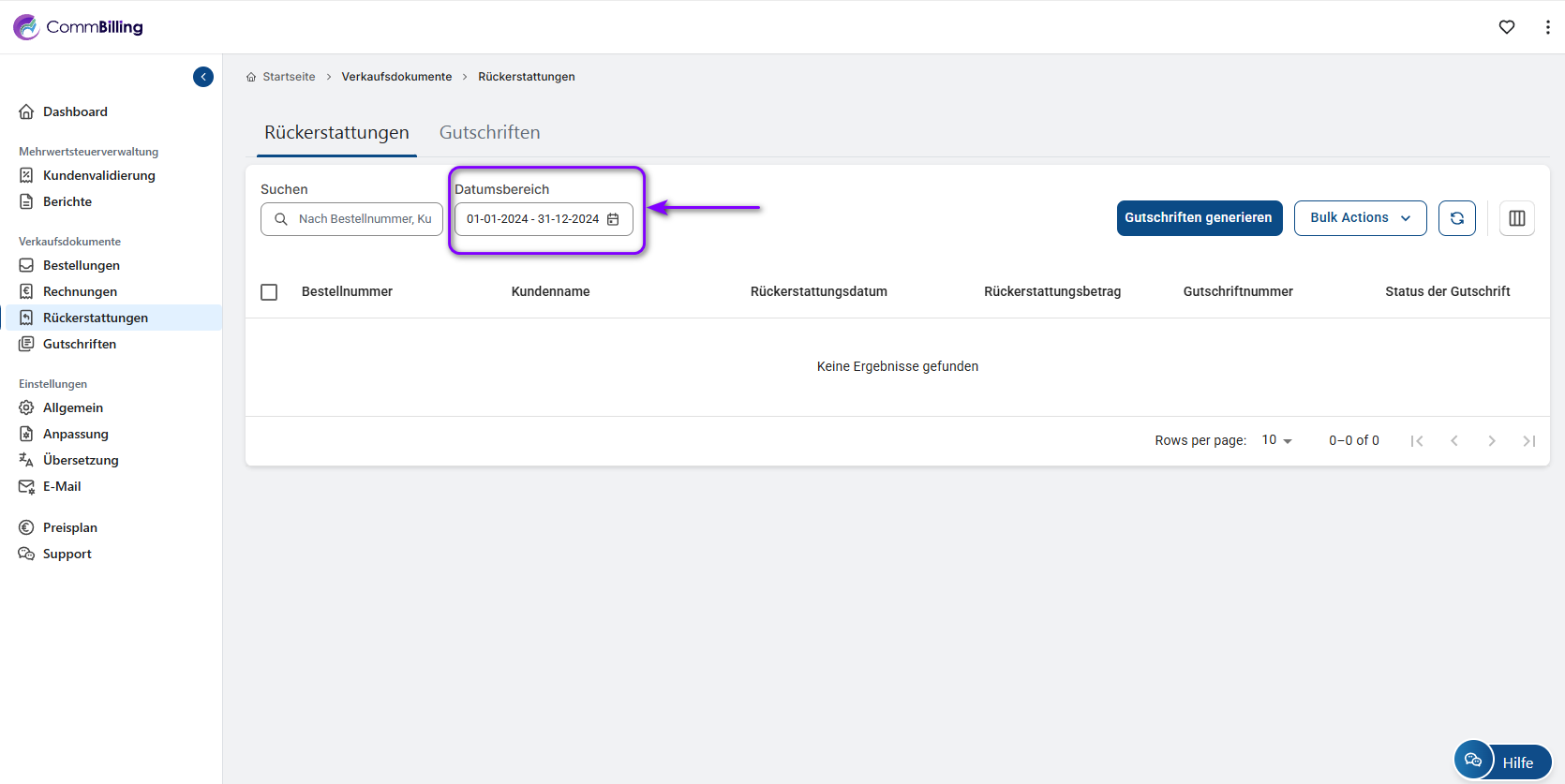Click the heart favorites icon
This screenshot has width=1565, height=784.
tap(1507, 27)
